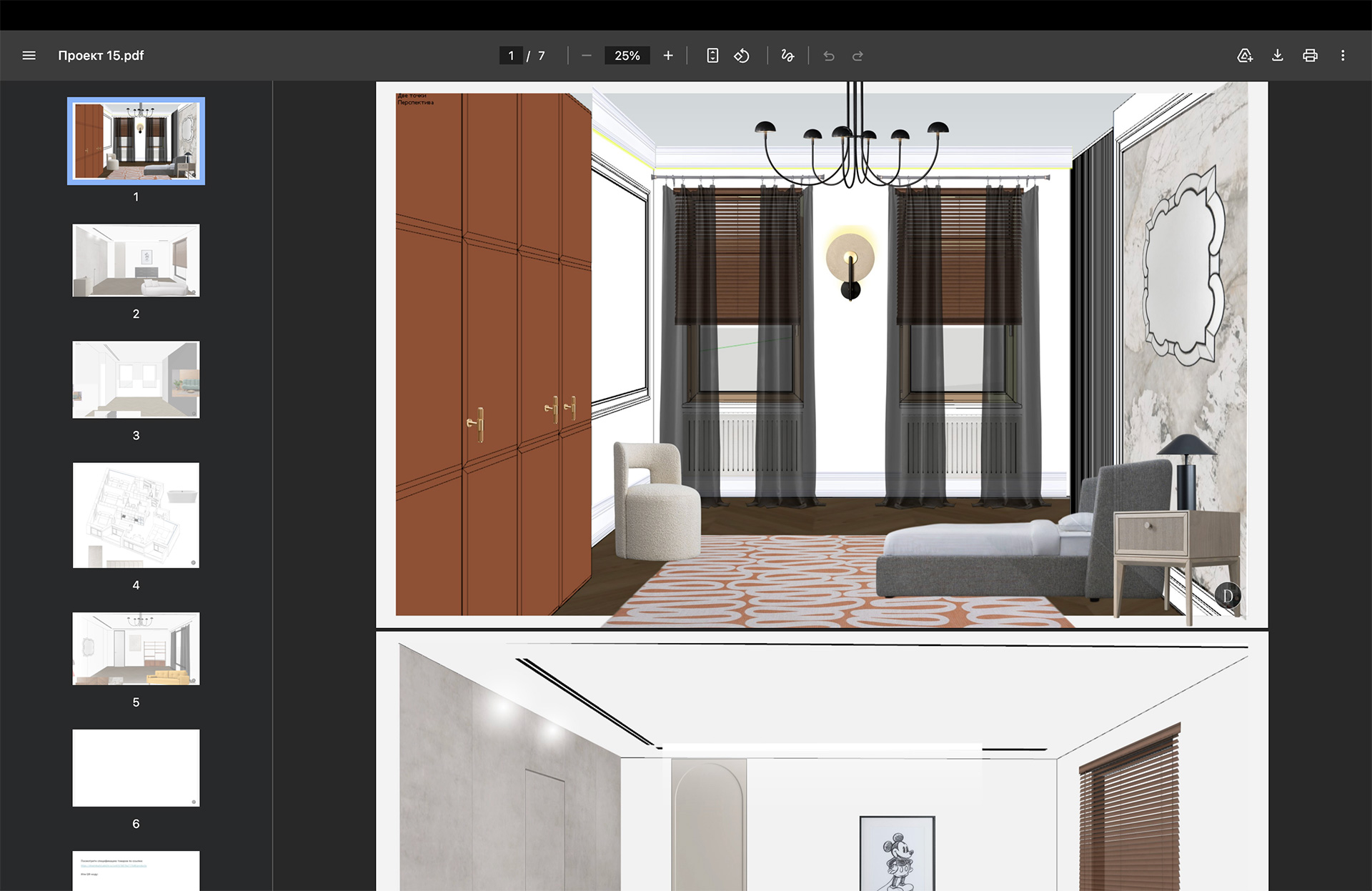Screen dimensions: 1372x891
Task: Open the three-dot more actions menu
Action: (x=1343, y=56)
